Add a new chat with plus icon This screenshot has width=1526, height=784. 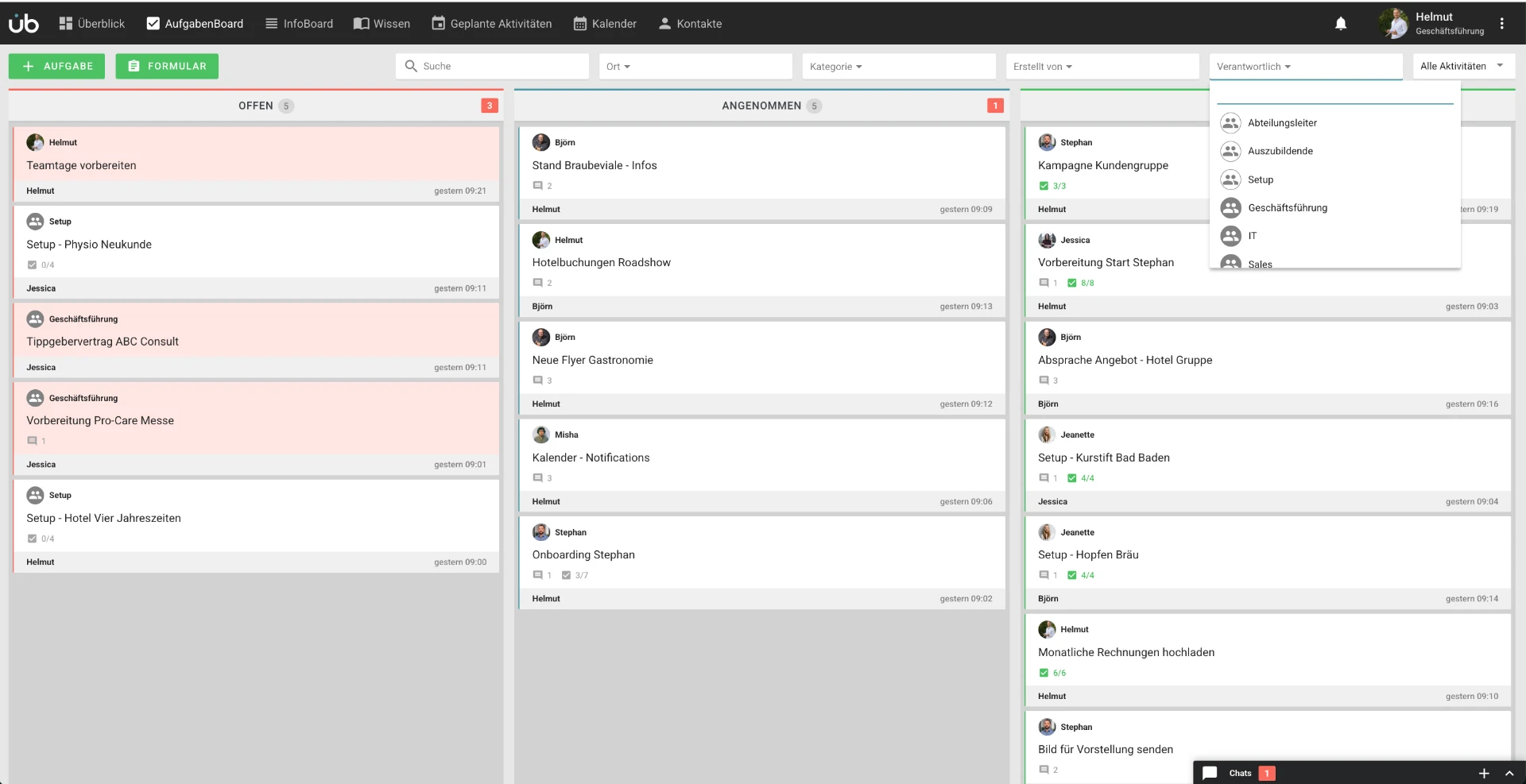point(1483,773)
